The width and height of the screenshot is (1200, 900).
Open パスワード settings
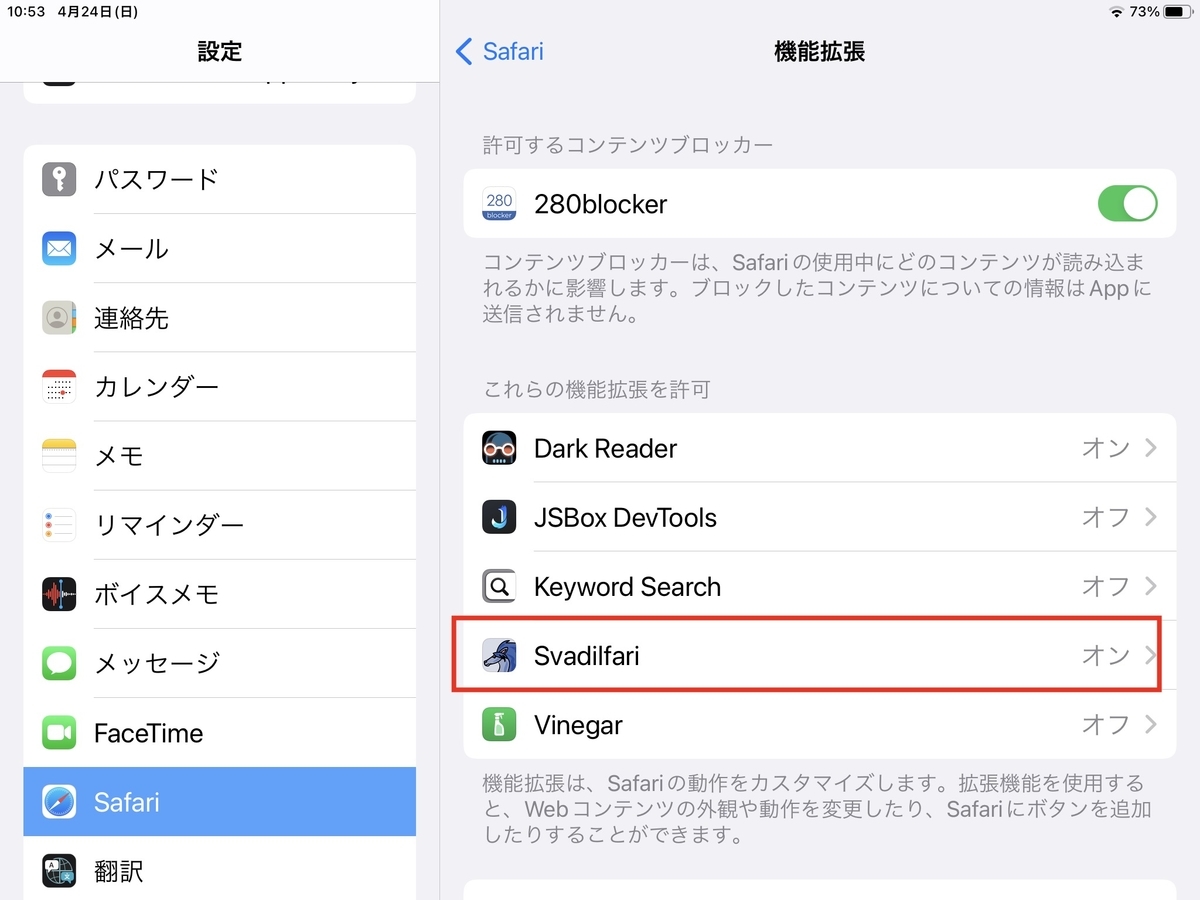(220, 179)
